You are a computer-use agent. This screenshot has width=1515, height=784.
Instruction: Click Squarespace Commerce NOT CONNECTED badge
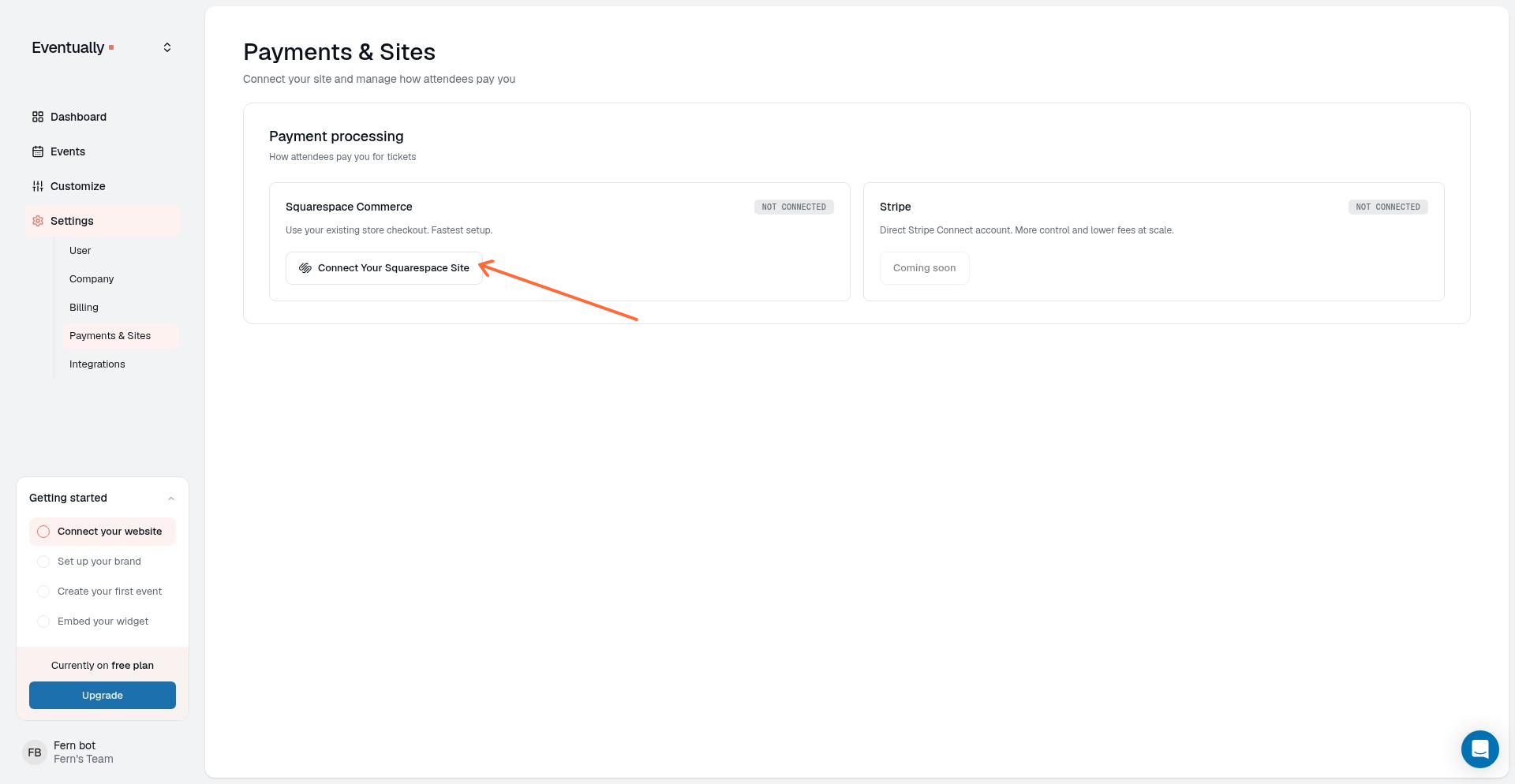(794, 207)
